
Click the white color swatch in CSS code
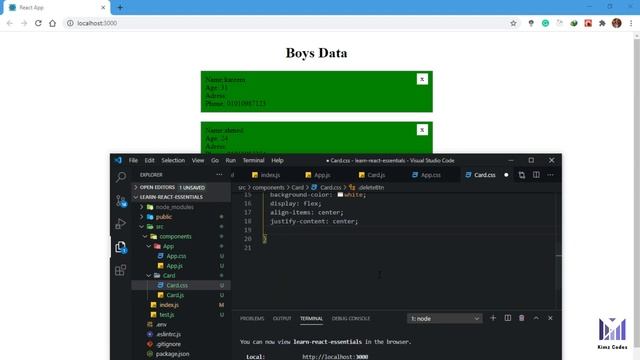340,195
